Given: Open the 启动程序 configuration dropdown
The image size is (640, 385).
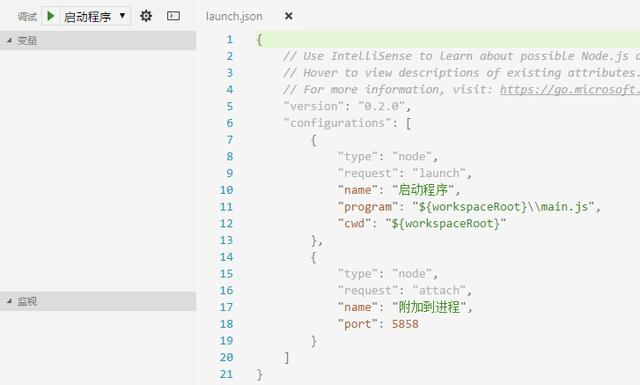Looking at the screenshot, I should 95,16.
